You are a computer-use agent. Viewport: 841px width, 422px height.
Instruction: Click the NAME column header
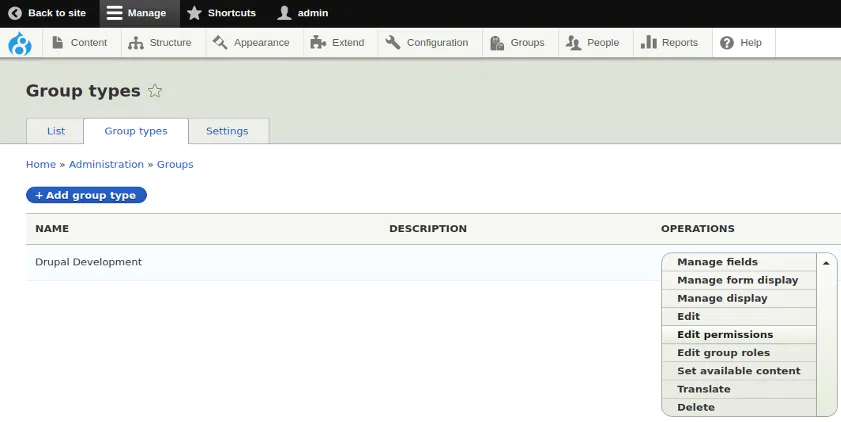[x=52, y=229]
